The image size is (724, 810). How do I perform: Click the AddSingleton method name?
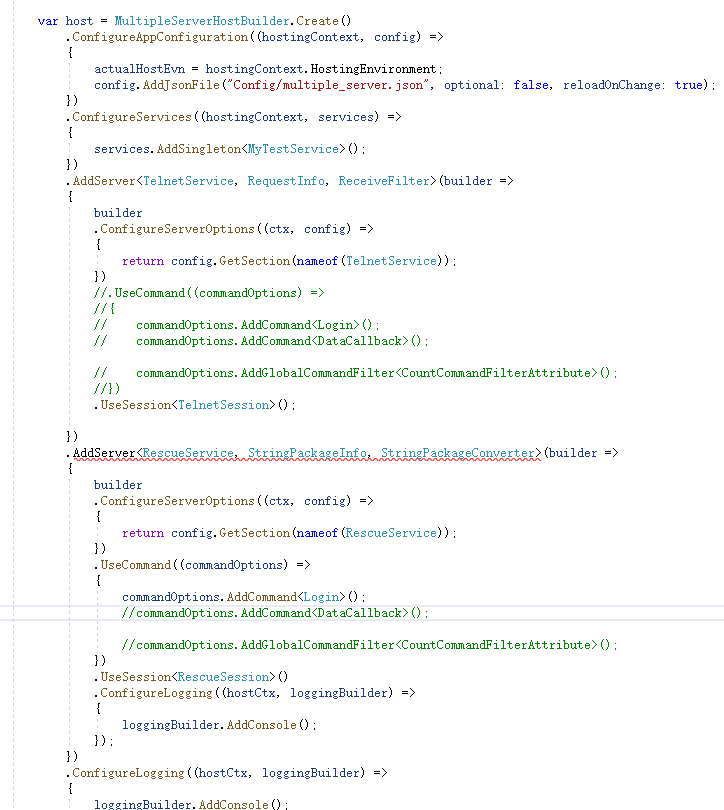click(x=199, y=149)
